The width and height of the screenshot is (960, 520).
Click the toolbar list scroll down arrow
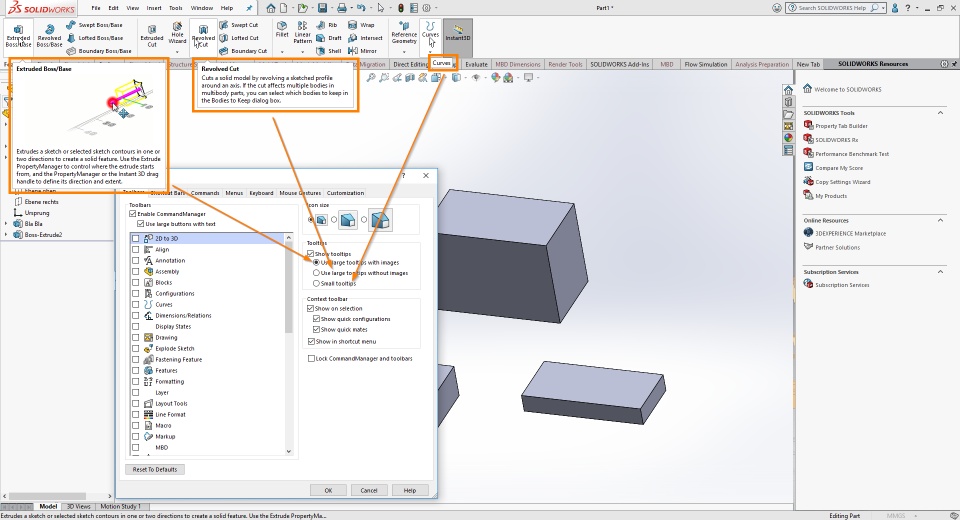(289, 451)
